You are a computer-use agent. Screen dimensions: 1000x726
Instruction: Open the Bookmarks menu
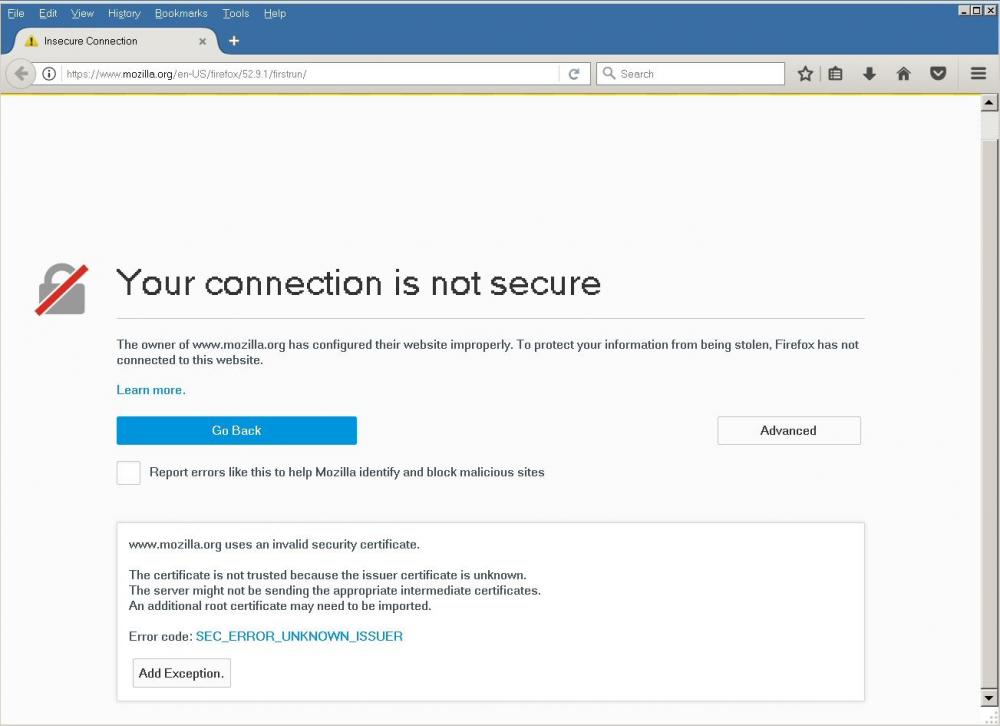181,13
